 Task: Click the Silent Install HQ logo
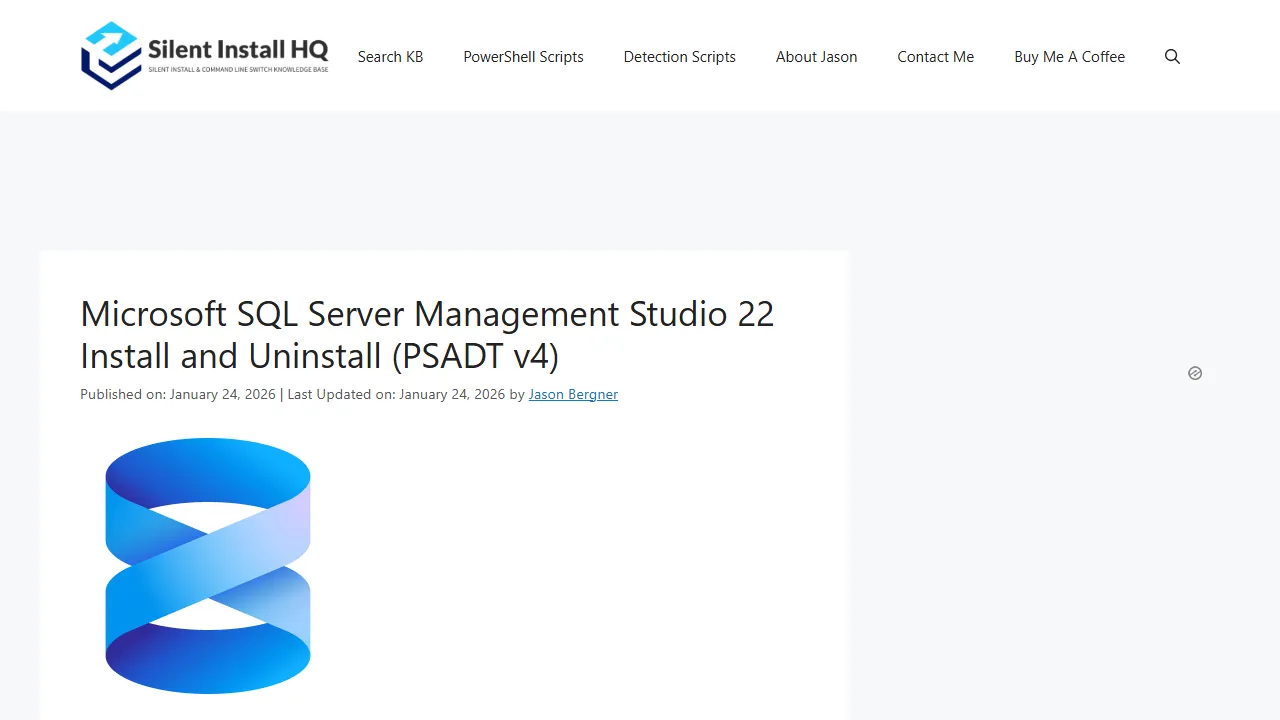coord(204,56)
